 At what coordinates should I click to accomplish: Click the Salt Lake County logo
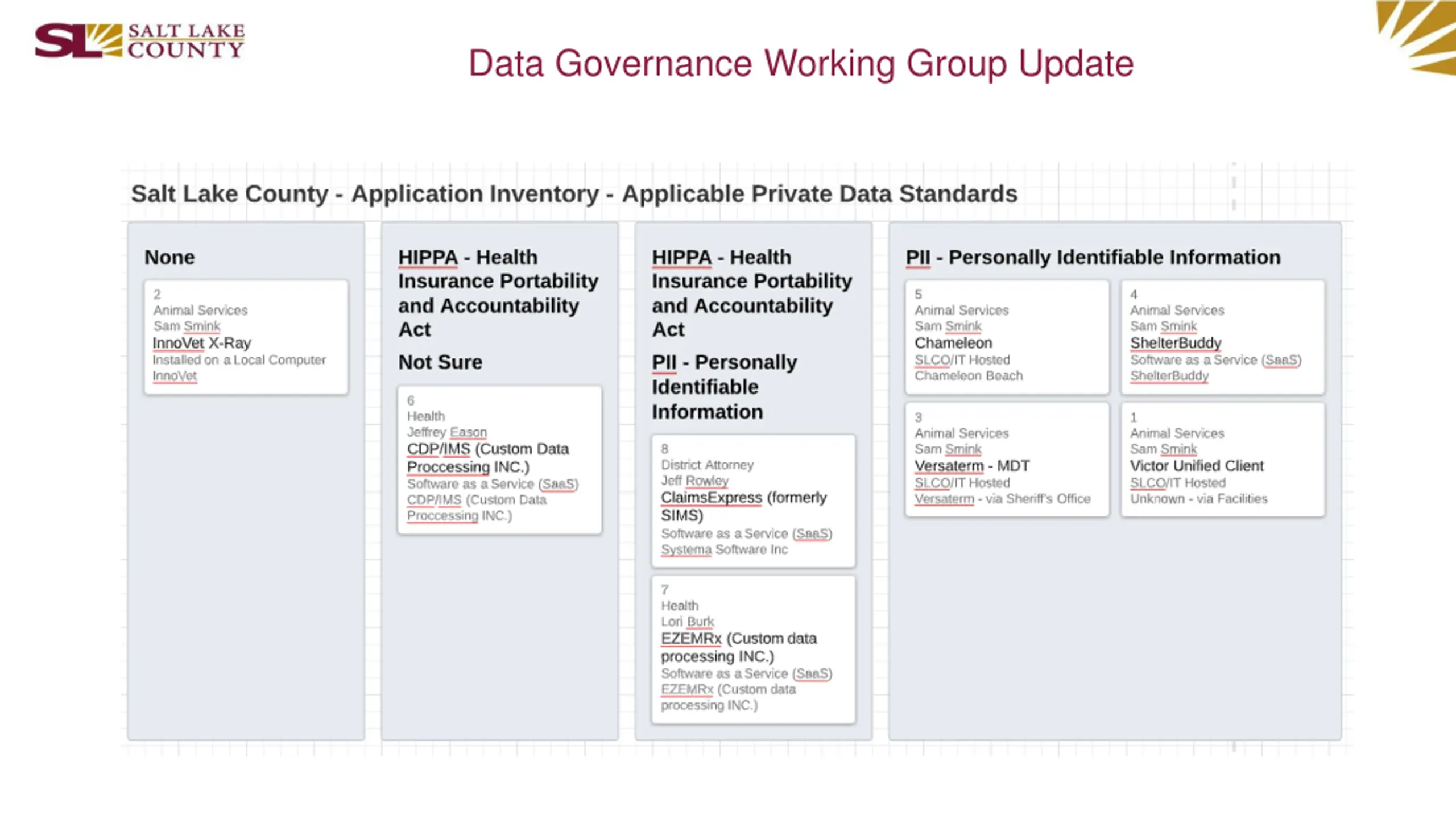click(140, 40)
